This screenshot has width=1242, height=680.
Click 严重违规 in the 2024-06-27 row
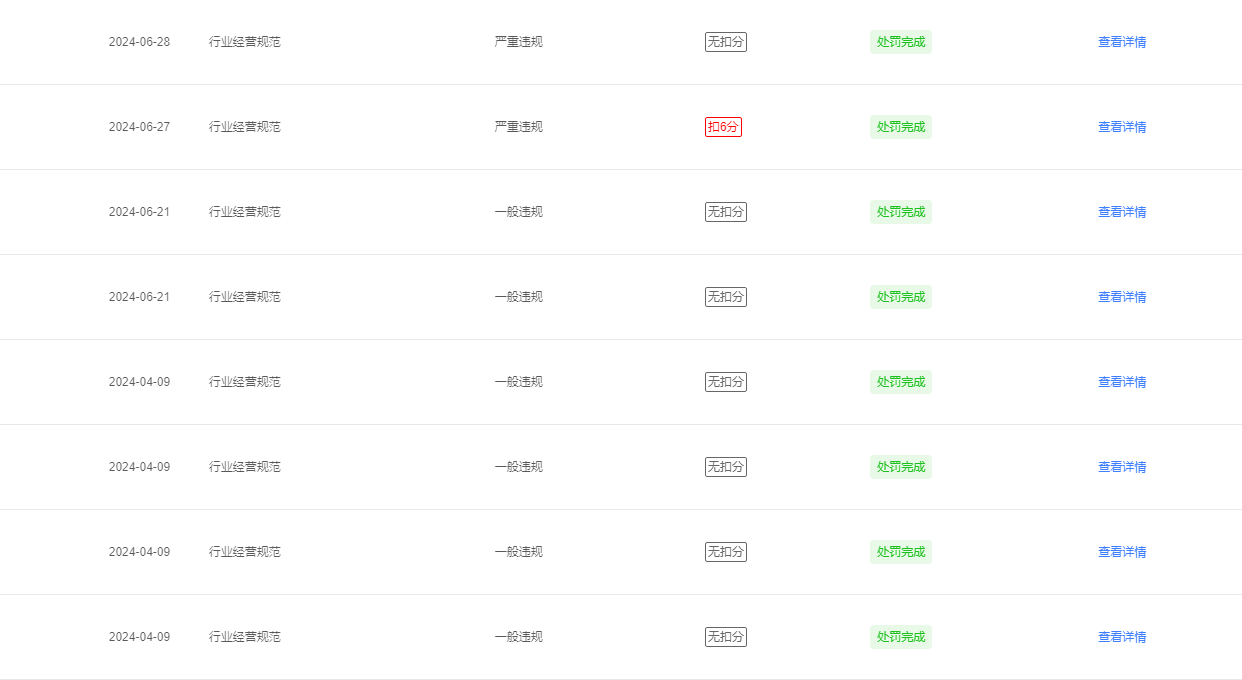pos(519,127)
